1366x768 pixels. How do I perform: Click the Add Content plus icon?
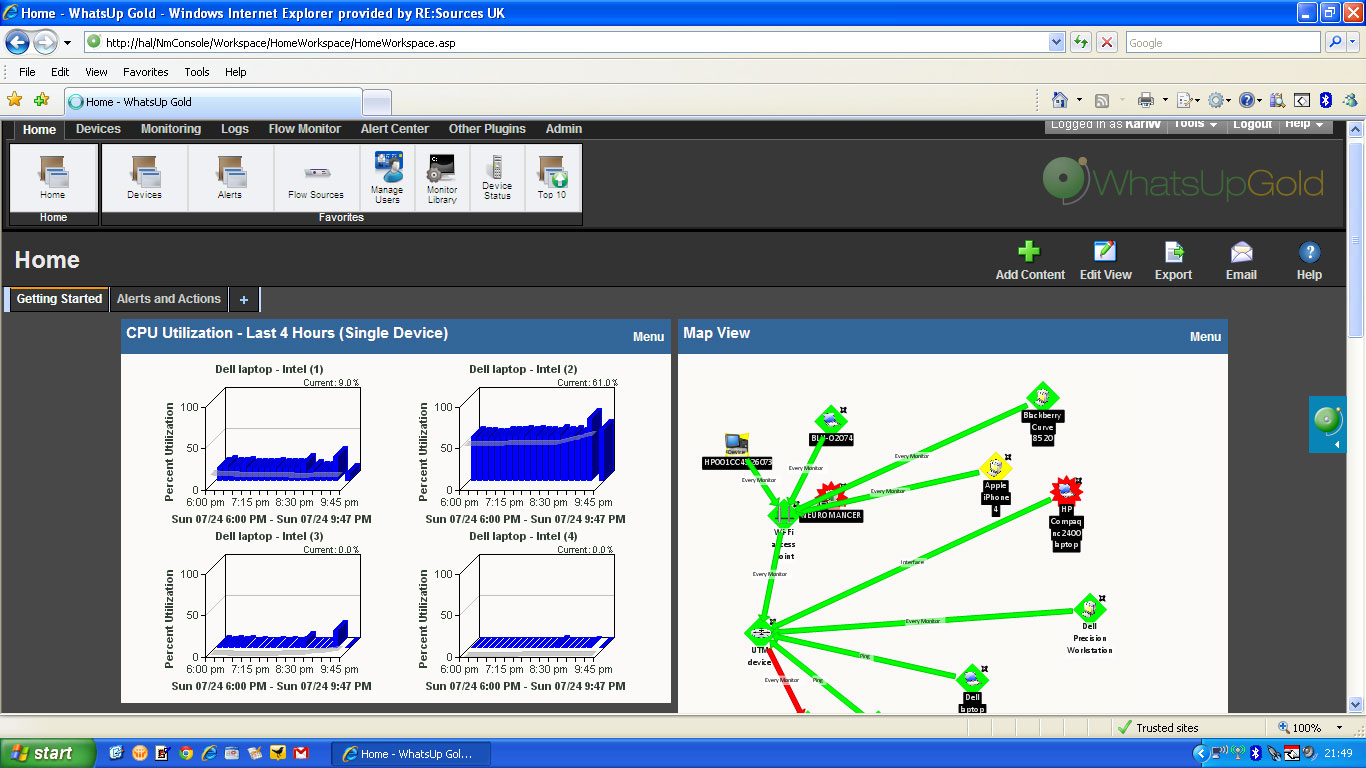(x=1029, y=251)
